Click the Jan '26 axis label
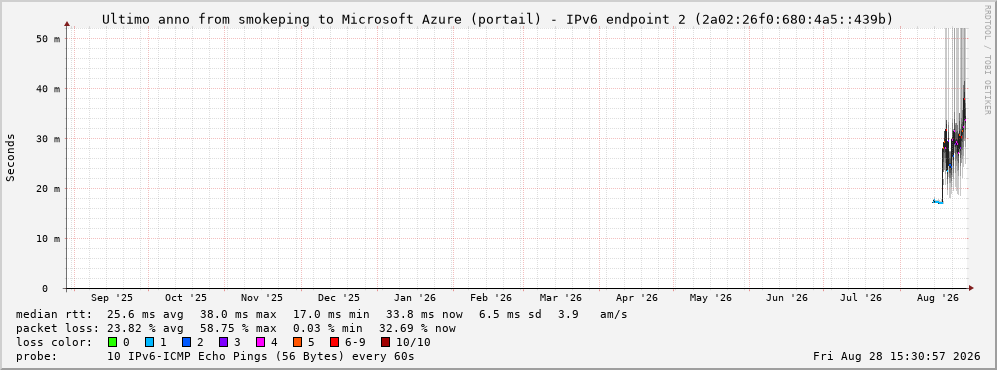 coord(415,298)
